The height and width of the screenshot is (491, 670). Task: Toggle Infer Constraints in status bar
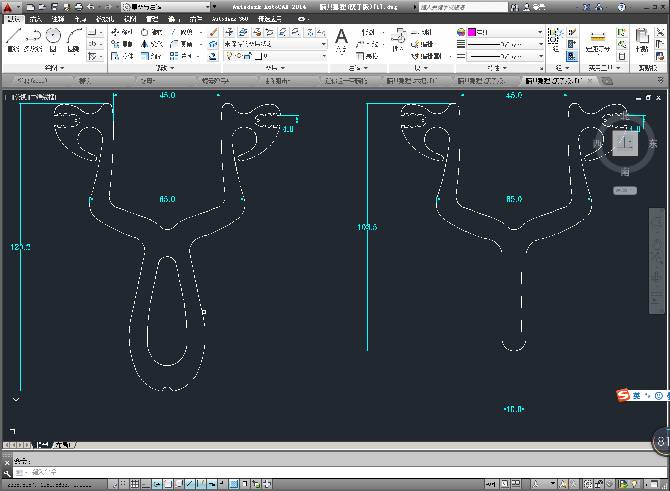pyautogui.click(x=114, y=484)
